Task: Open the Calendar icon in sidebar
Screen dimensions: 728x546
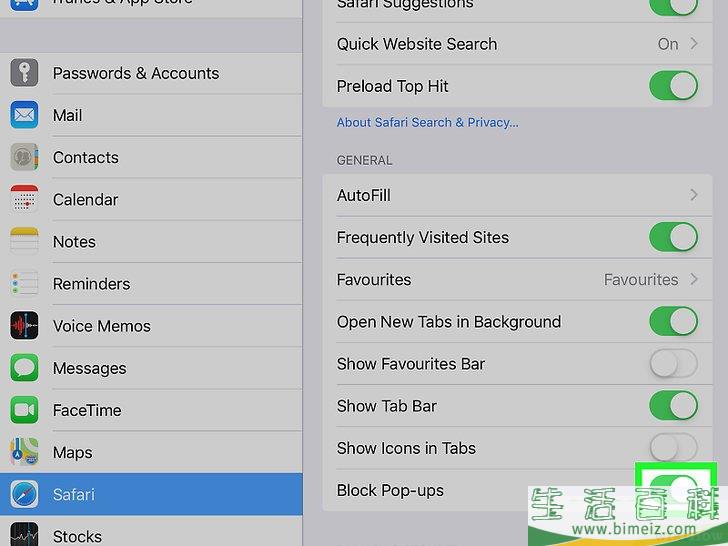Action: point(24,199)
